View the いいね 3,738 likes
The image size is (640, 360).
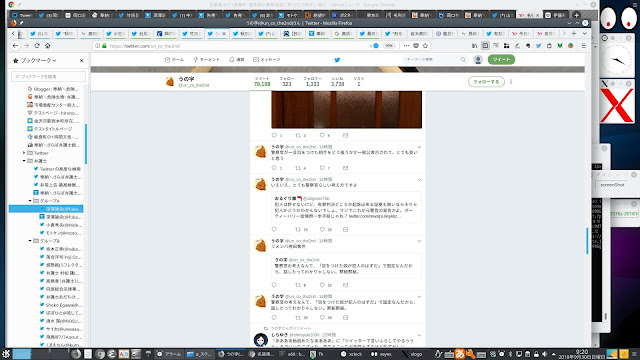tap(338, 81)
